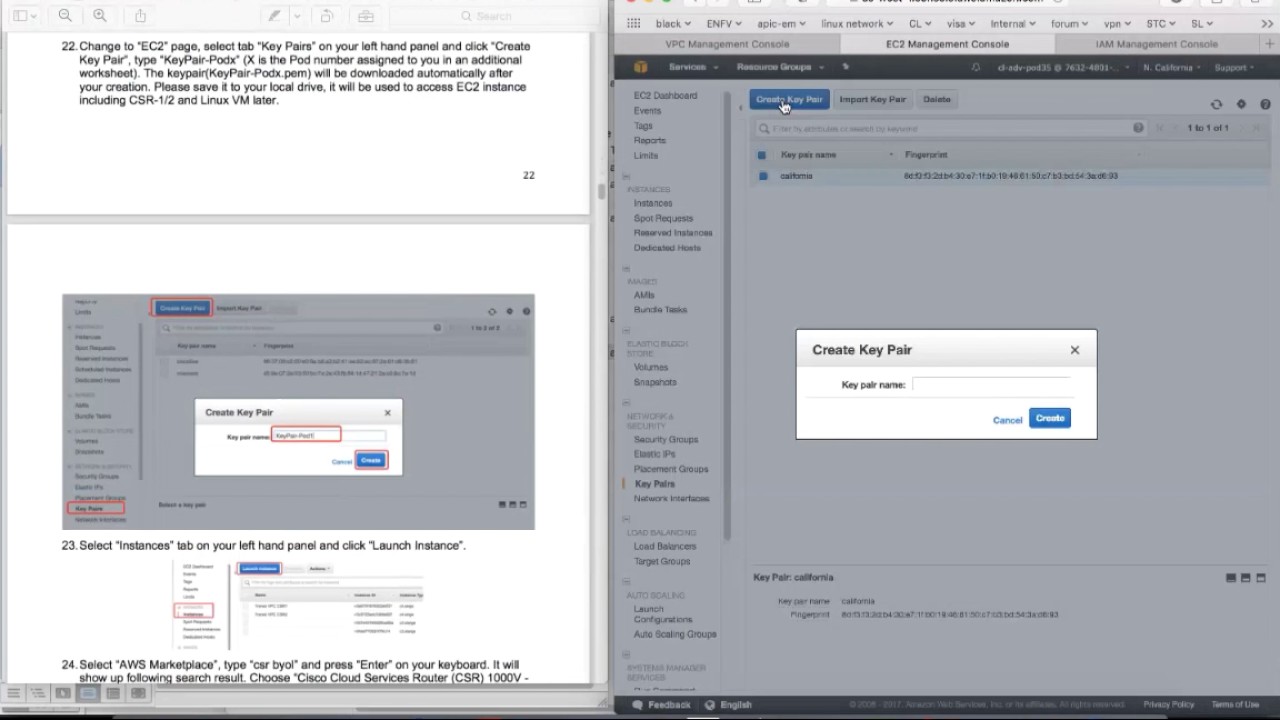Viewport: 1280px width, 720px height.
Task: Open the AWS notifications bell
Action: (976, 67)
